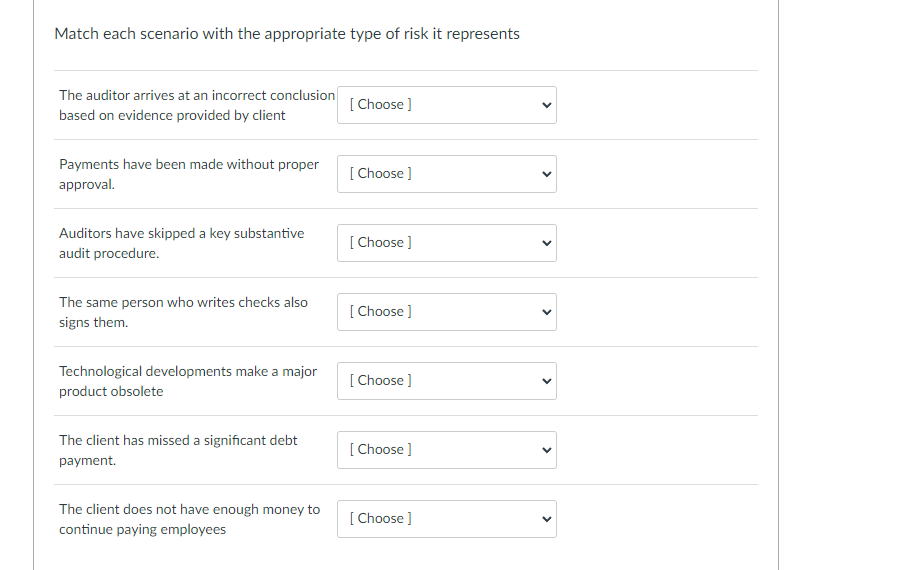Select a risk type for same person signing checks
The image size is (914, 570).
(x=446, y=312)
